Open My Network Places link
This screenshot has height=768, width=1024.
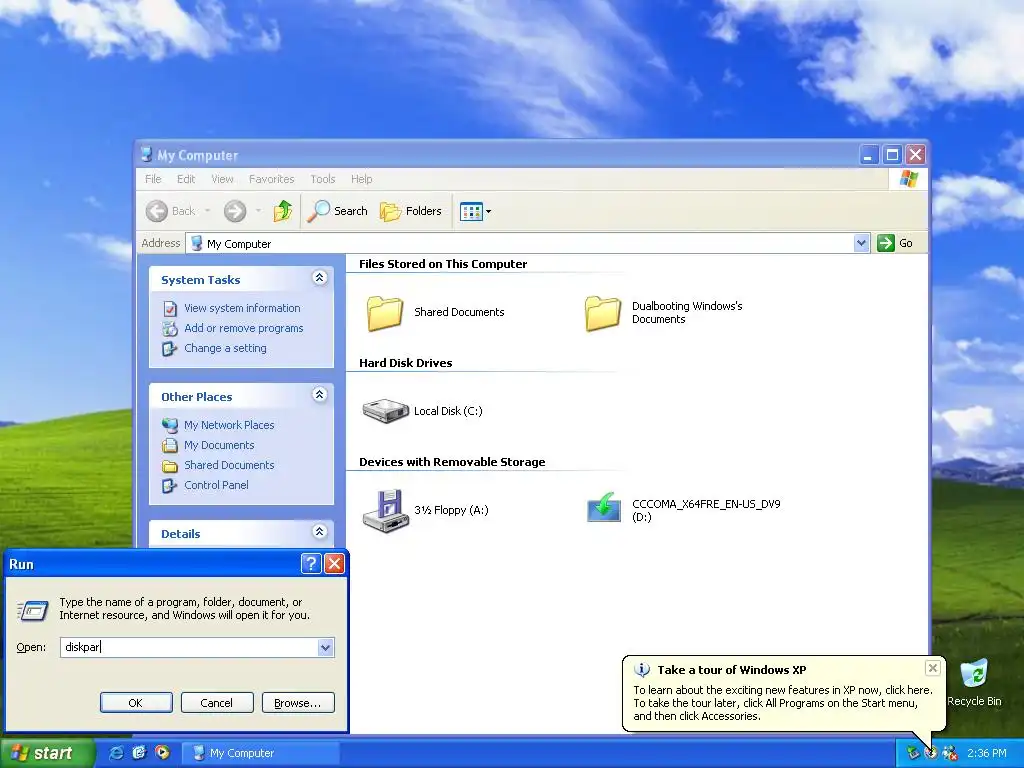229,424
